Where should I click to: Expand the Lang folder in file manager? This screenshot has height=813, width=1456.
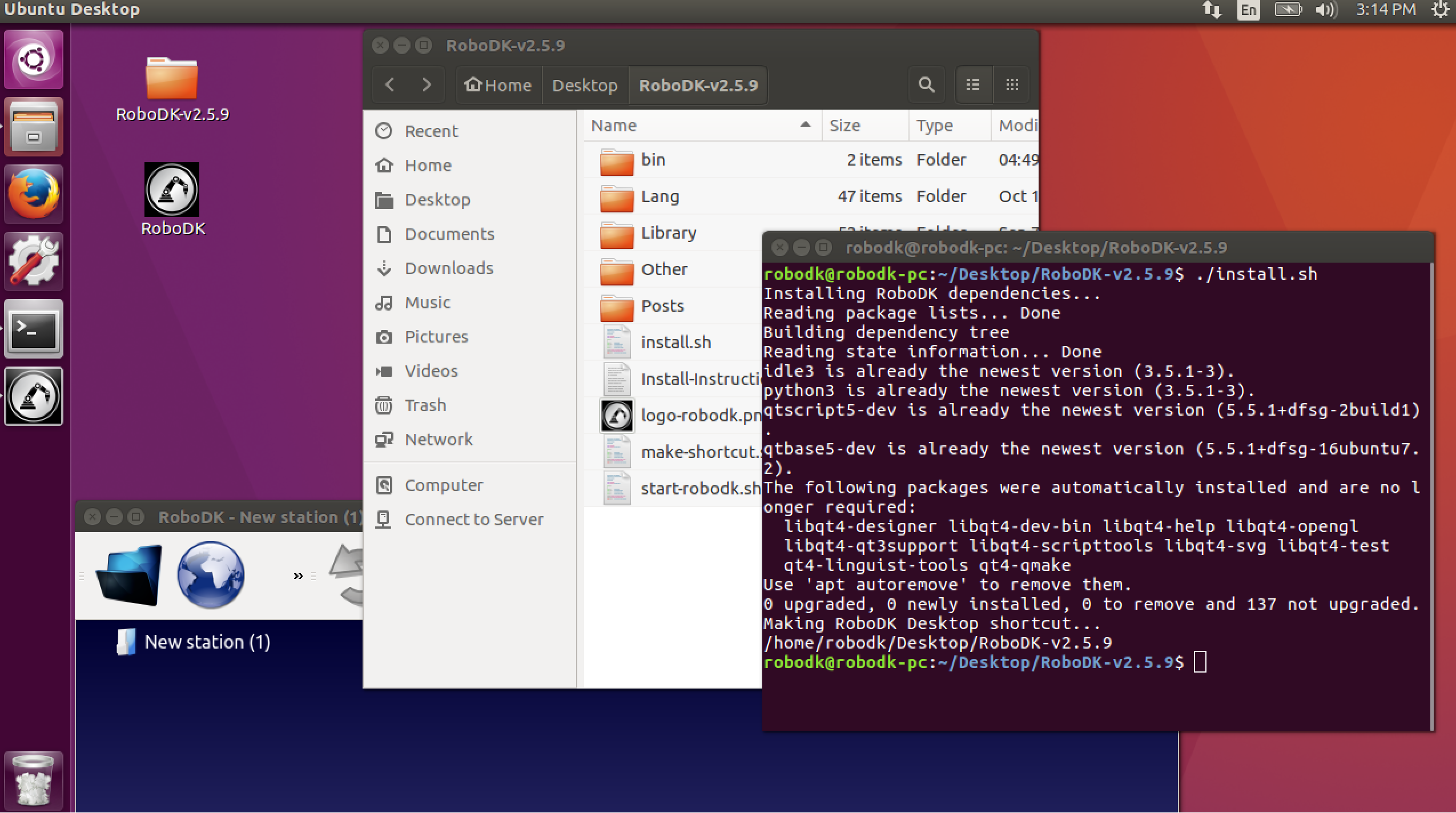click(659, 196)
